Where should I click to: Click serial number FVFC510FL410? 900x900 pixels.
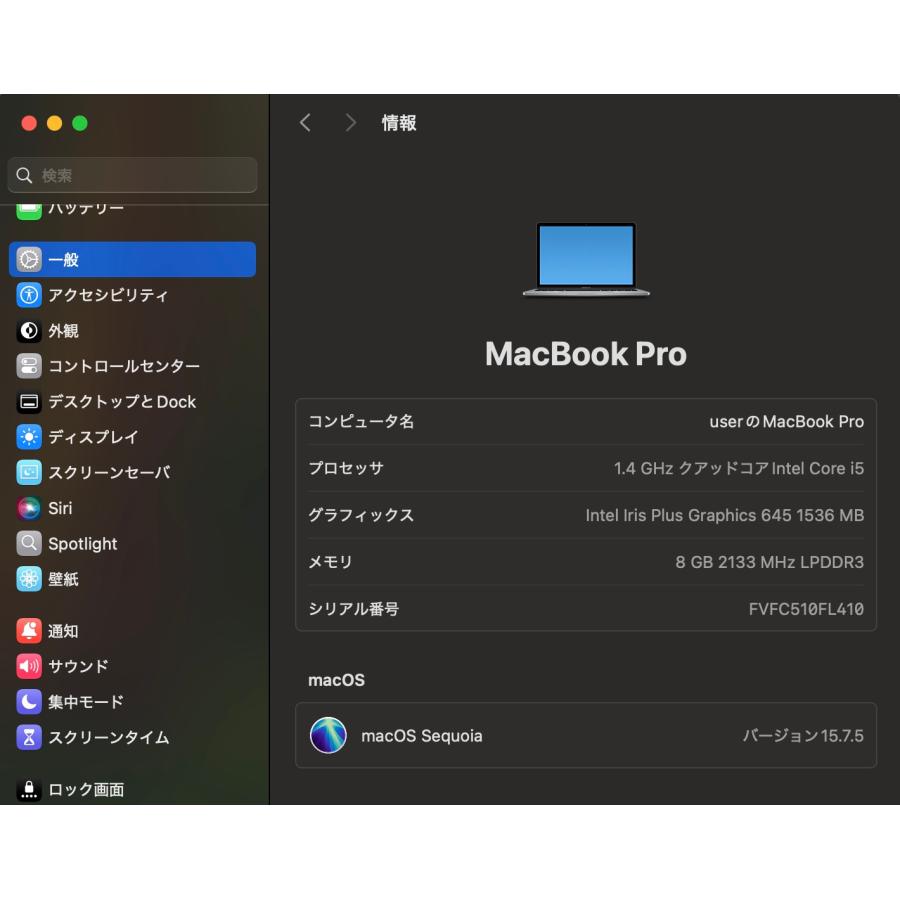tap(806, 609)
